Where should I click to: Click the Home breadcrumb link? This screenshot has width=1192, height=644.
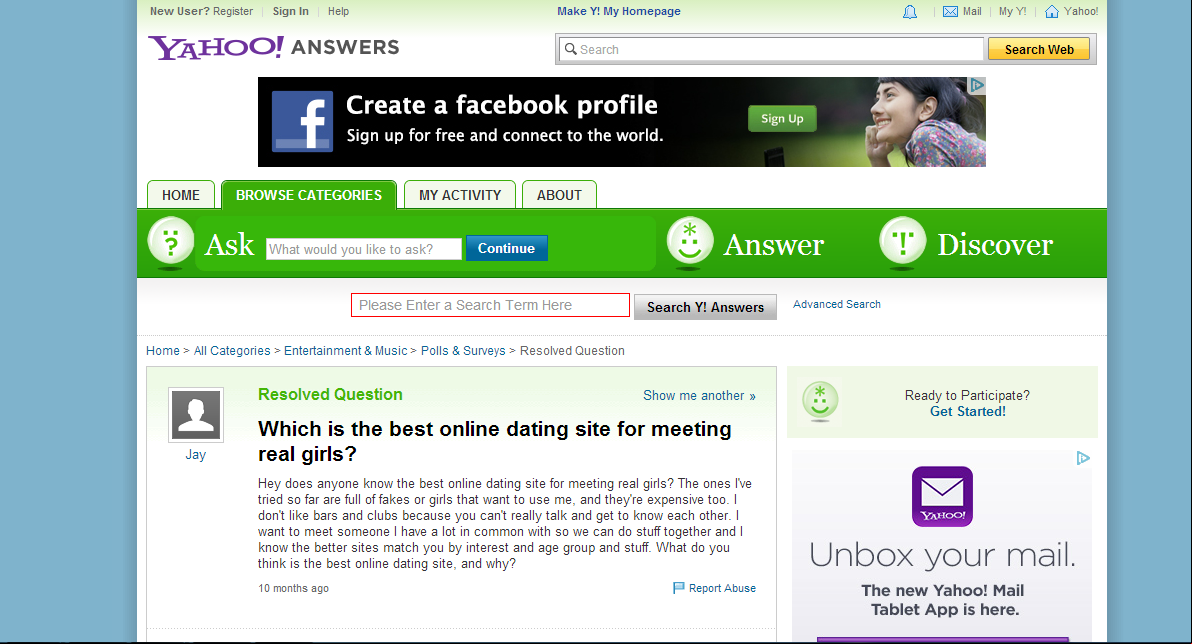tap(163, 351)
